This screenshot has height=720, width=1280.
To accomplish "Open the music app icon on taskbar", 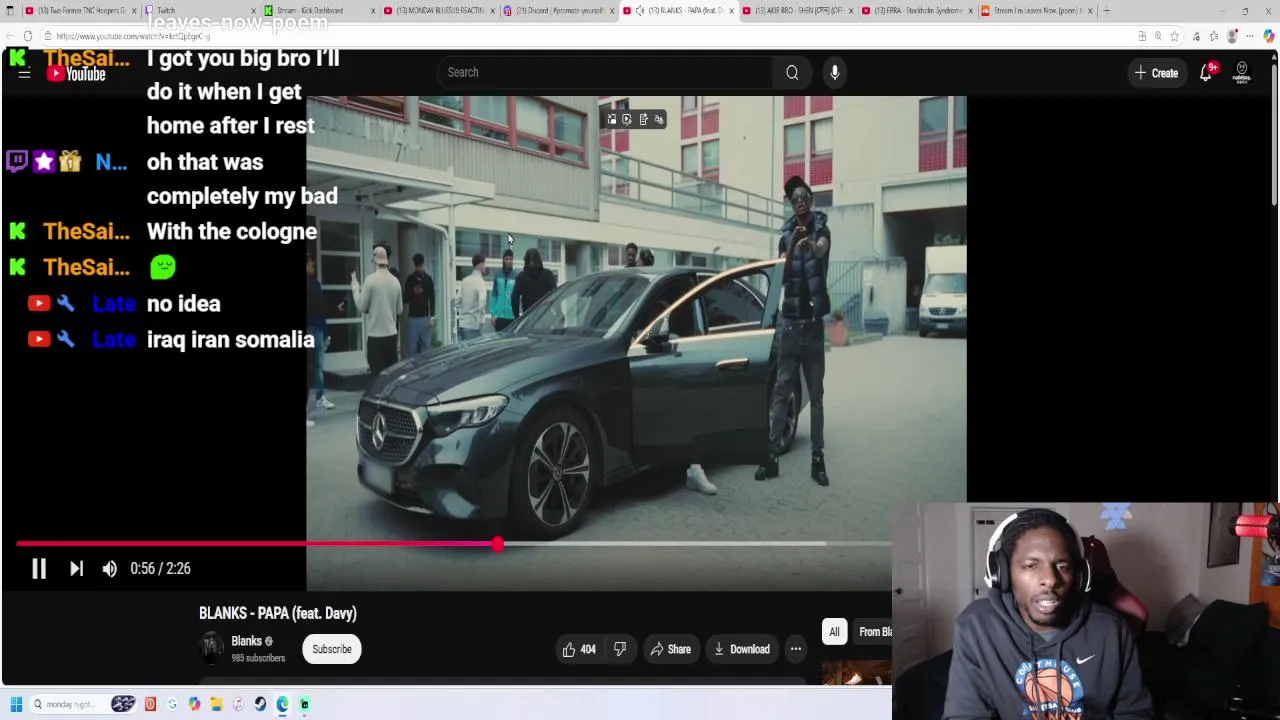I will point(238,704).
